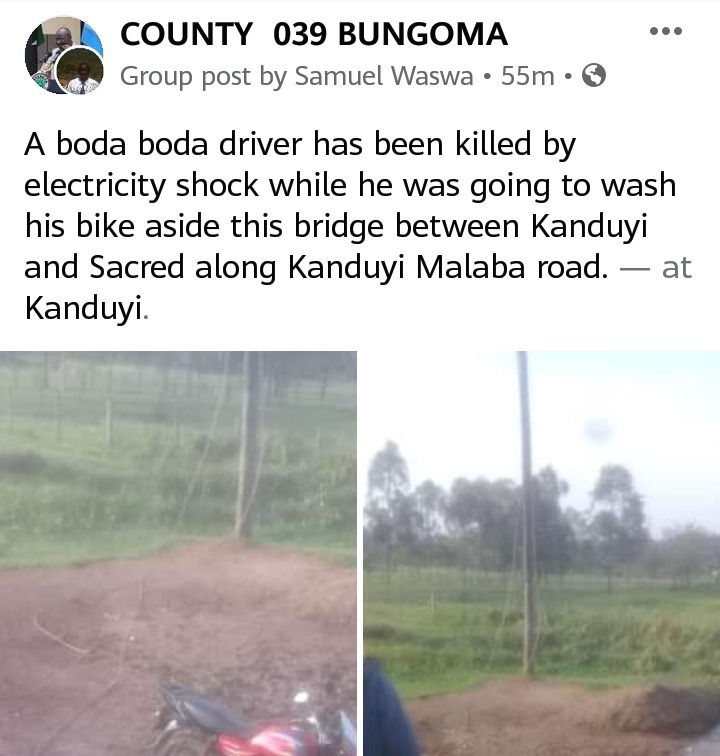Click the post text about boda boda driver
This screenshot has width=720, height=756.
[x=358, y=226]
